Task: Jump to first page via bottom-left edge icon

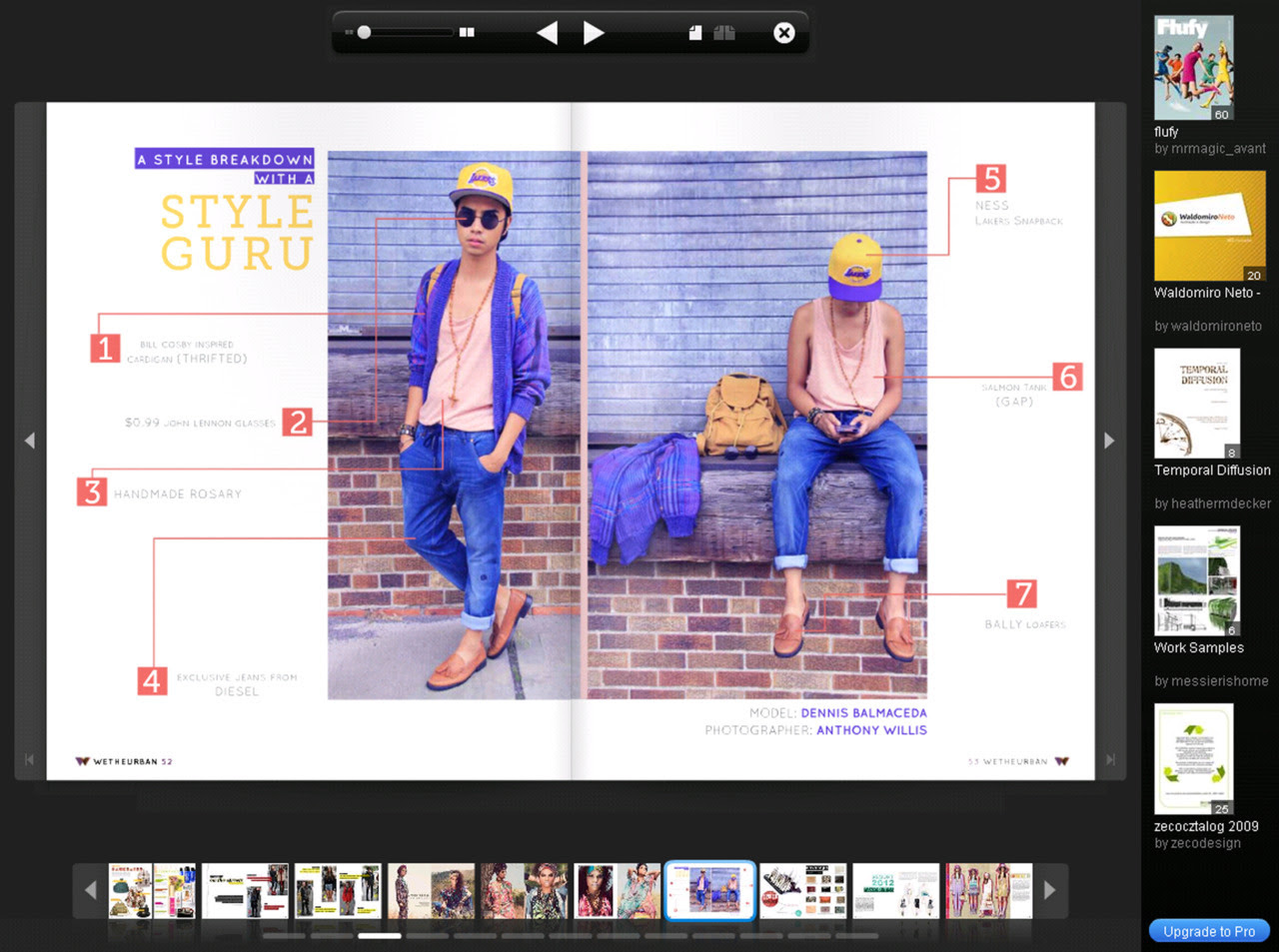Action: tap(29, 760)
